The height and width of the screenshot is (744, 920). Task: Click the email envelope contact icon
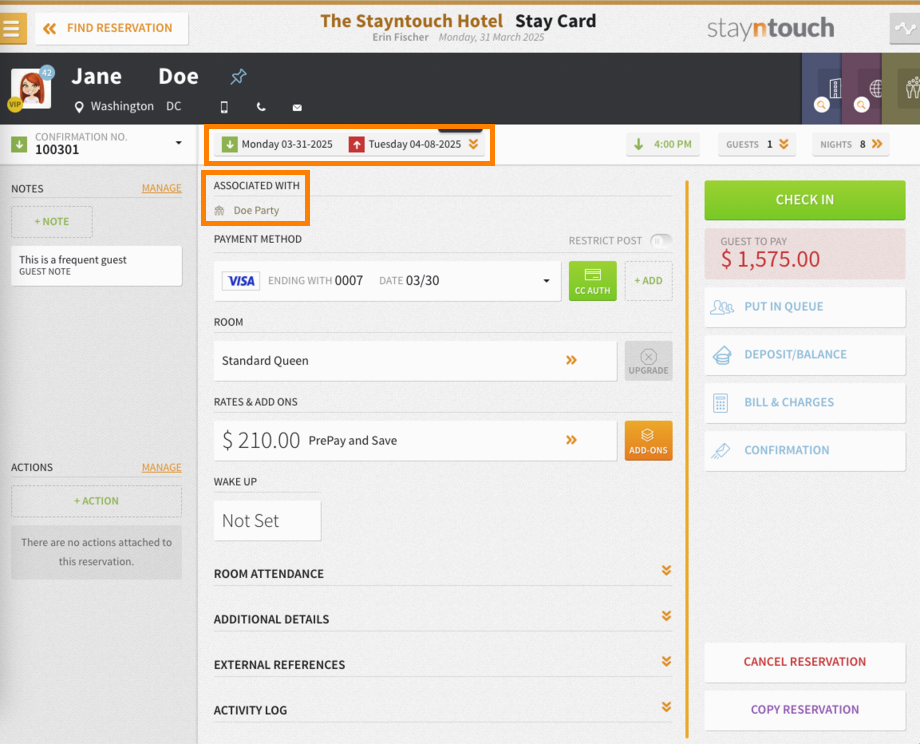[x=297, y=107]
